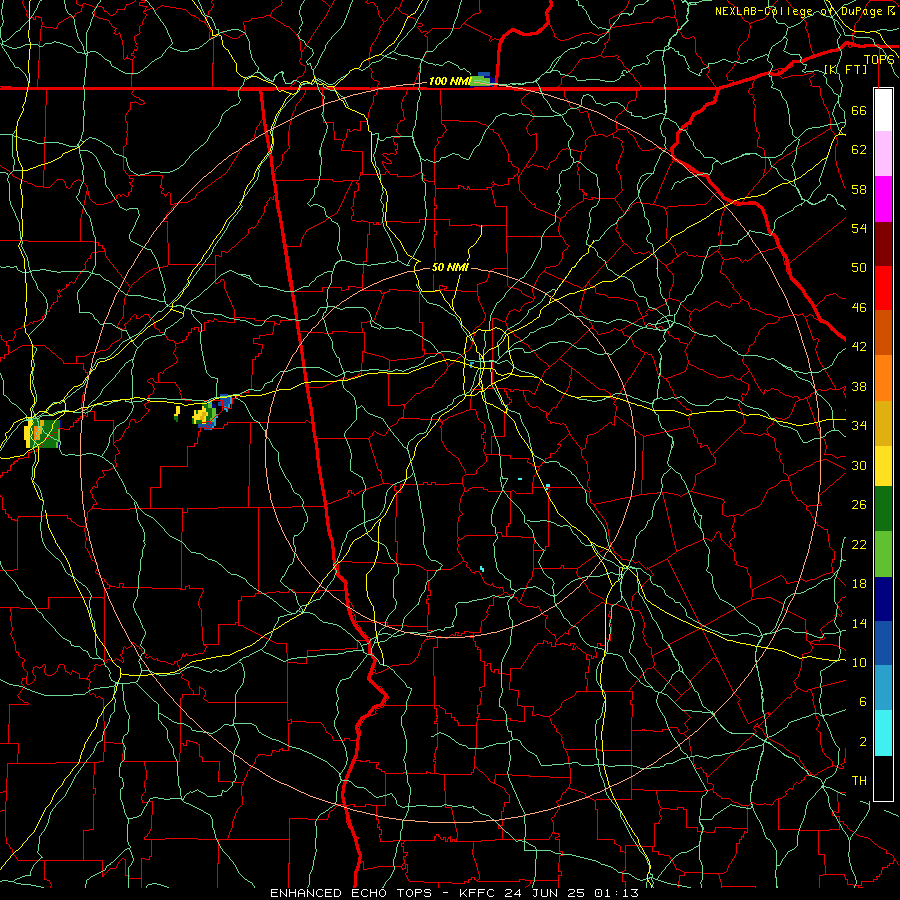Click the 2 scale value

point(862,742)
